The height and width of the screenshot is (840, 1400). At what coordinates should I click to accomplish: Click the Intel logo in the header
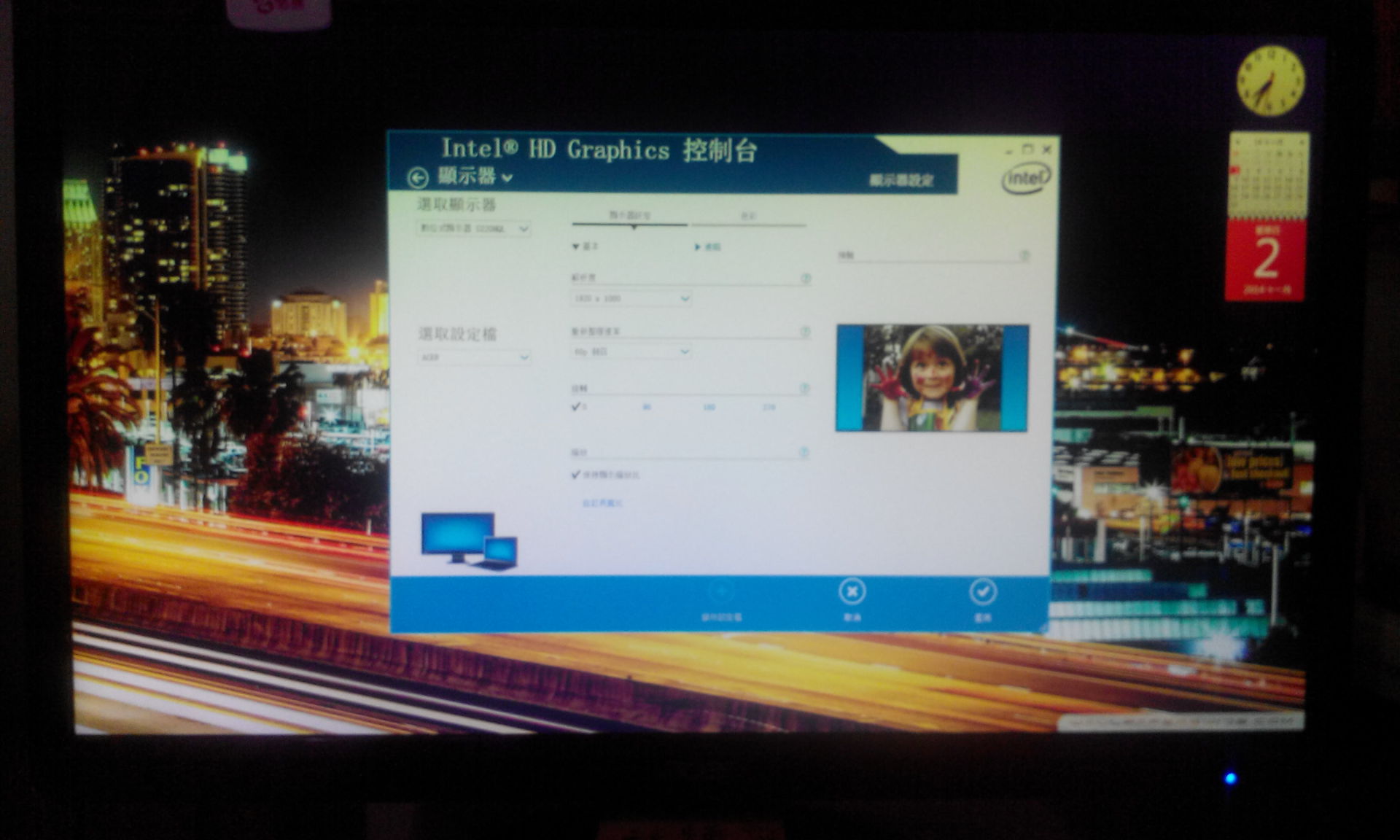[x=1026, y=178]
